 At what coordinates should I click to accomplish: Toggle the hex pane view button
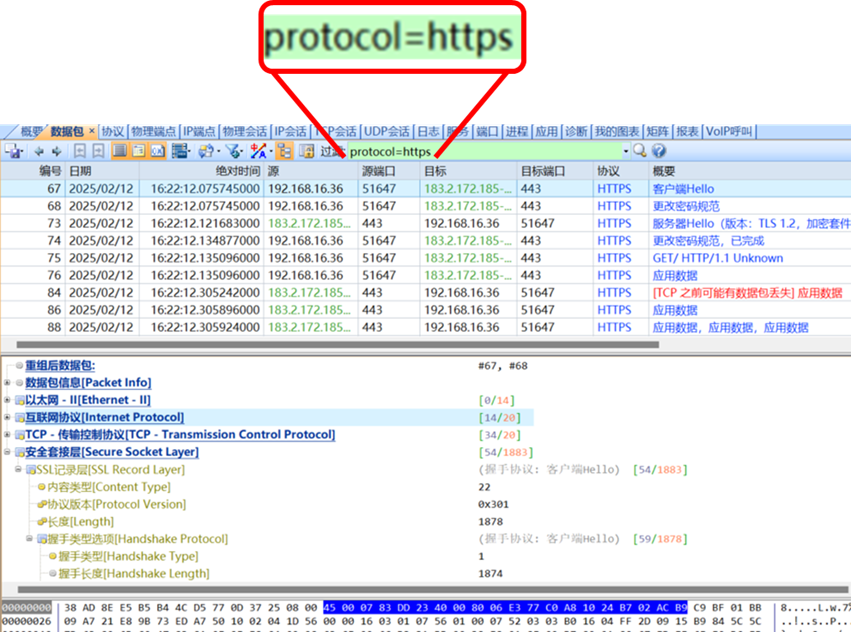tap(157, 150)
